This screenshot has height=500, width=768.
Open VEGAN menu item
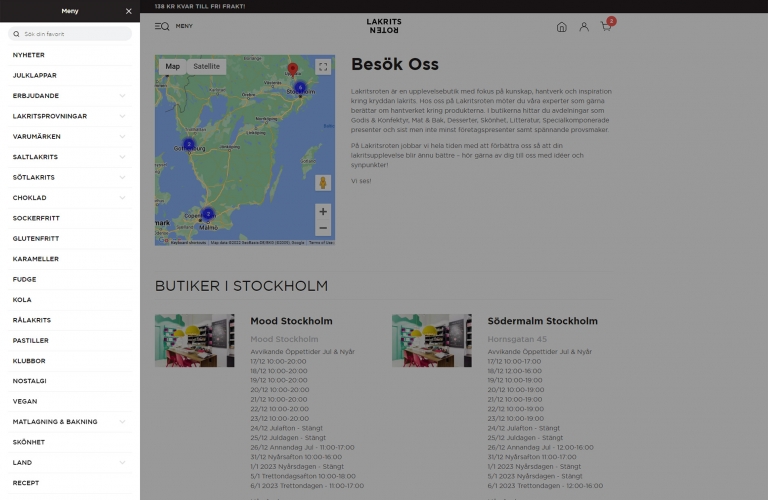[70, 402]
